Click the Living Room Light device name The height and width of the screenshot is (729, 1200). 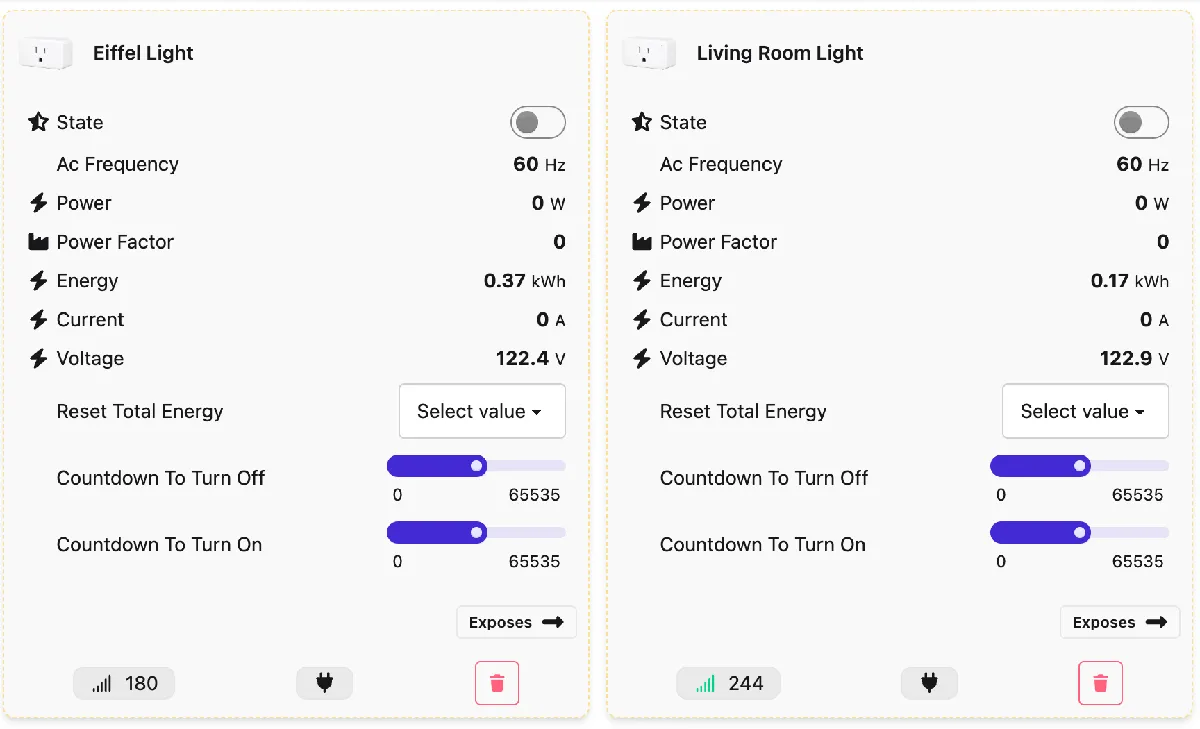point(780,53)
